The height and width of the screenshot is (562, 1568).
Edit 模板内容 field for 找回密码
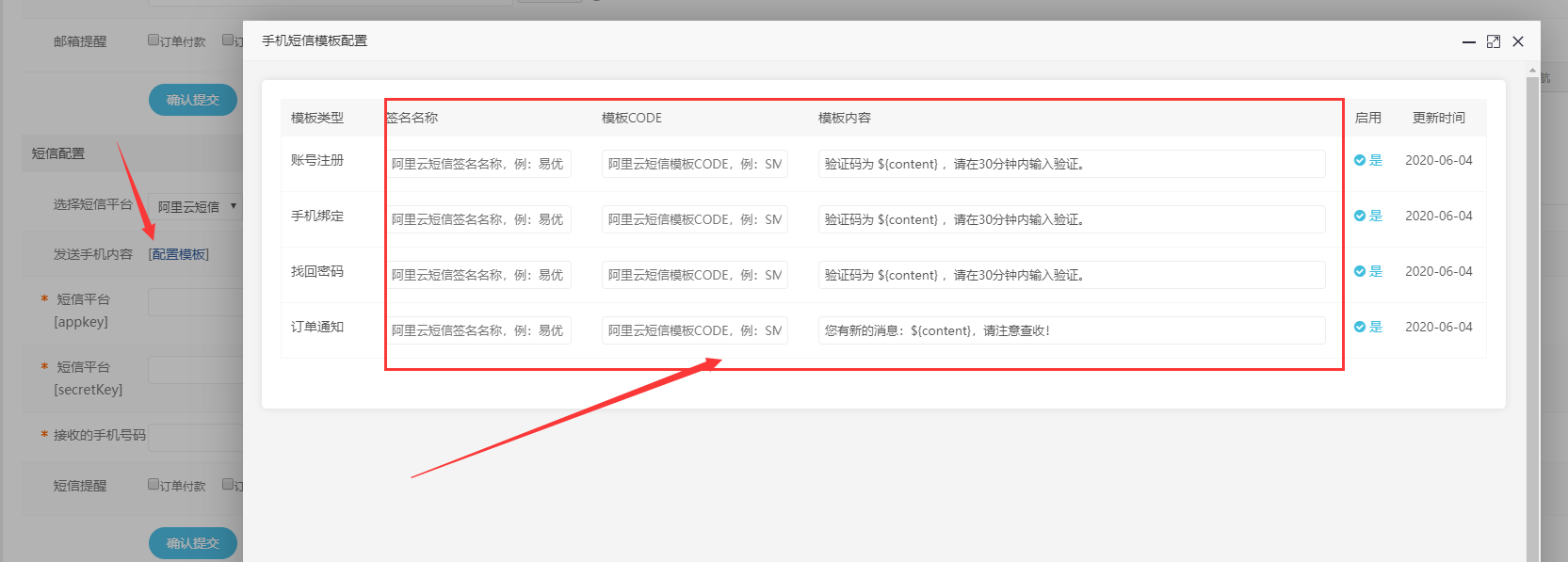tap(1072, 275)
